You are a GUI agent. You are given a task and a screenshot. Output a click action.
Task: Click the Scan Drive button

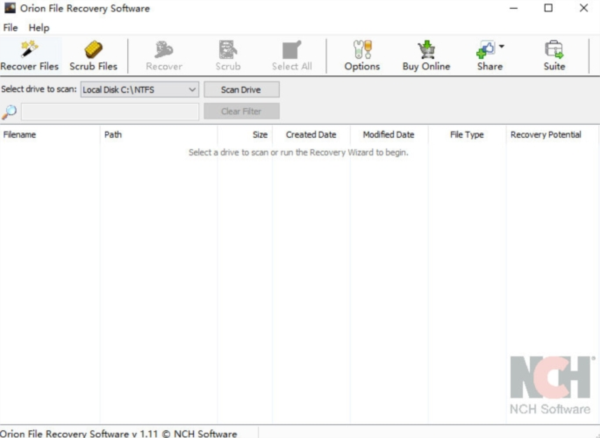coord(241,90)
